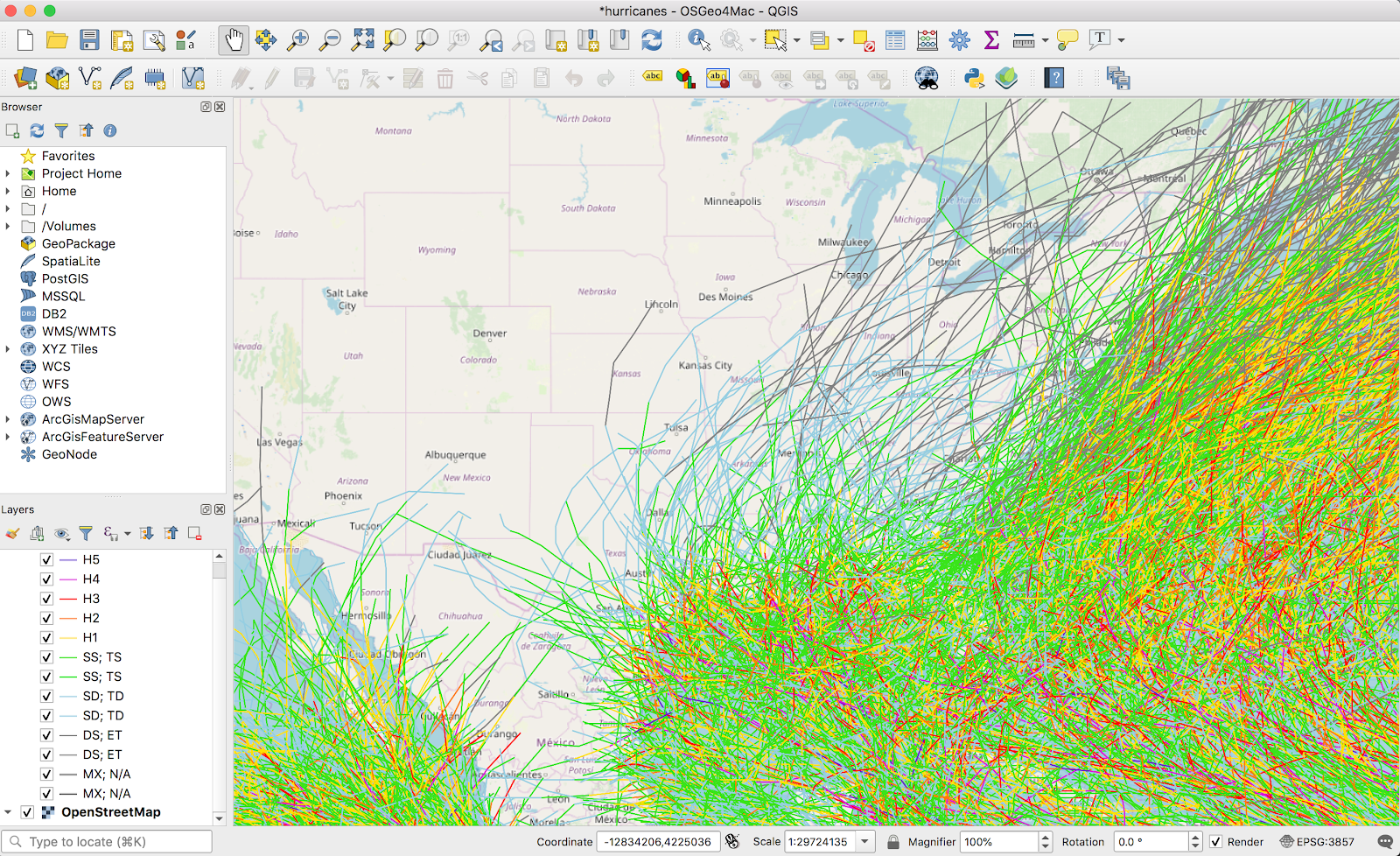Hide the OpenStreetMap layer
The width and height of the screenshot is (1400, 856).
pos(27,812)
